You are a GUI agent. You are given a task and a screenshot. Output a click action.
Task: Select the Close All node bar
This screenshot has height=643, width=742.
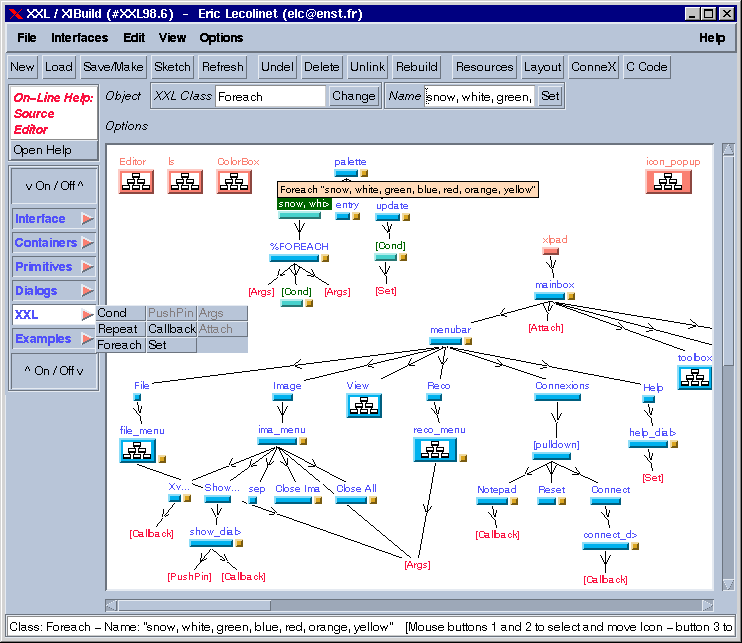click(x=351, y=500)
